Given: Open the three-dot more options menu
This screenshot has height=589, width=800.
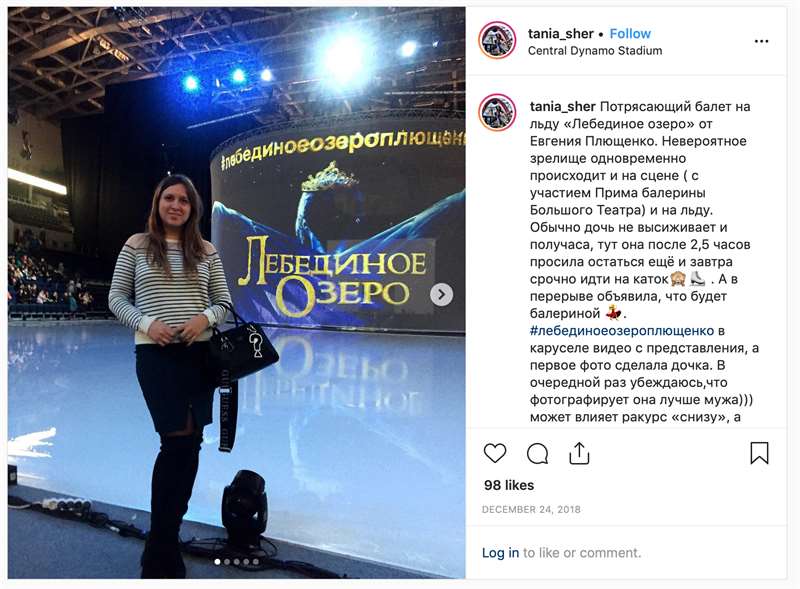Looking at the screenshot, I should [761, 41].
